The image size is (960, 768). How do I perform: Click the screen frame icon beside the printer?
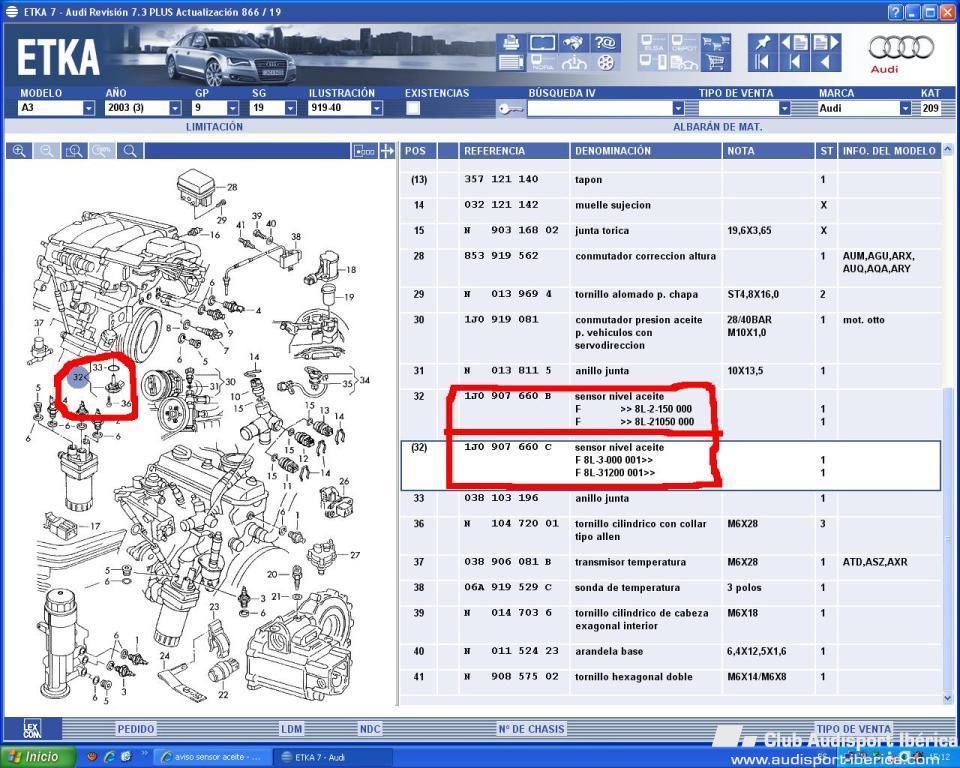[x=542, y=42]
